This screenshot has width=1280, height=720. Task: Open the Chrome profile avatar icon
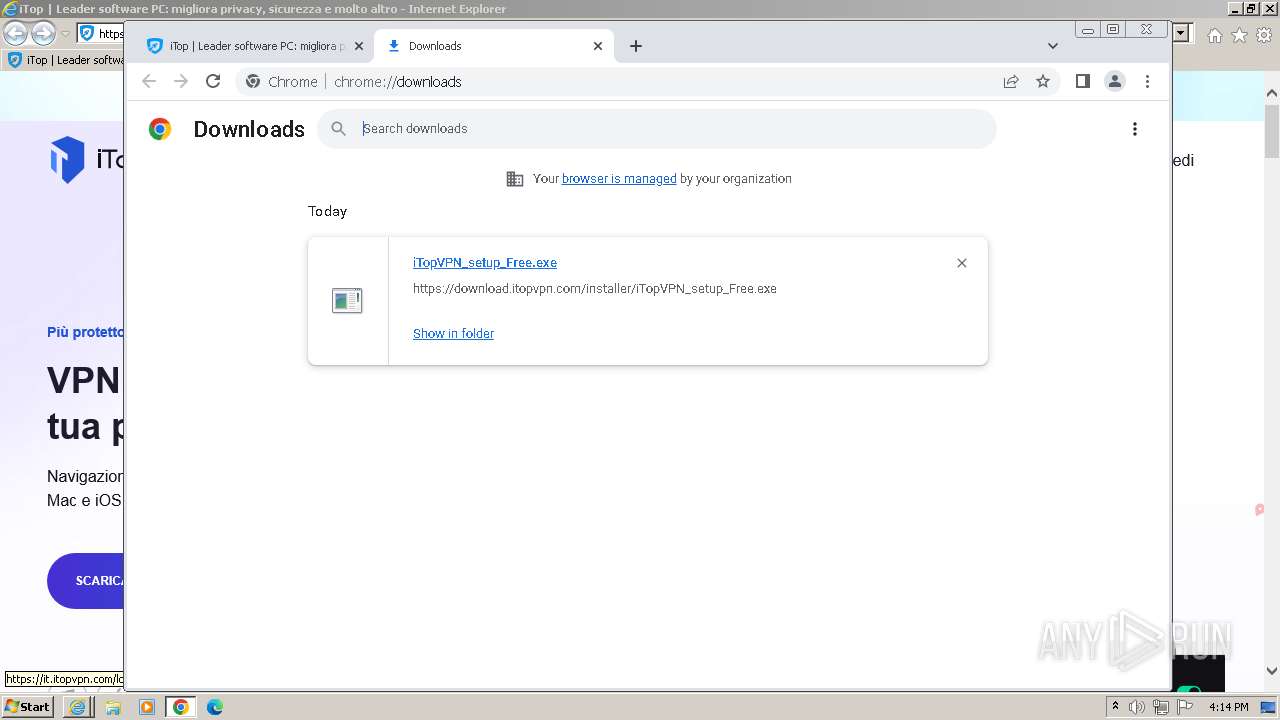tap(1115, 82)
